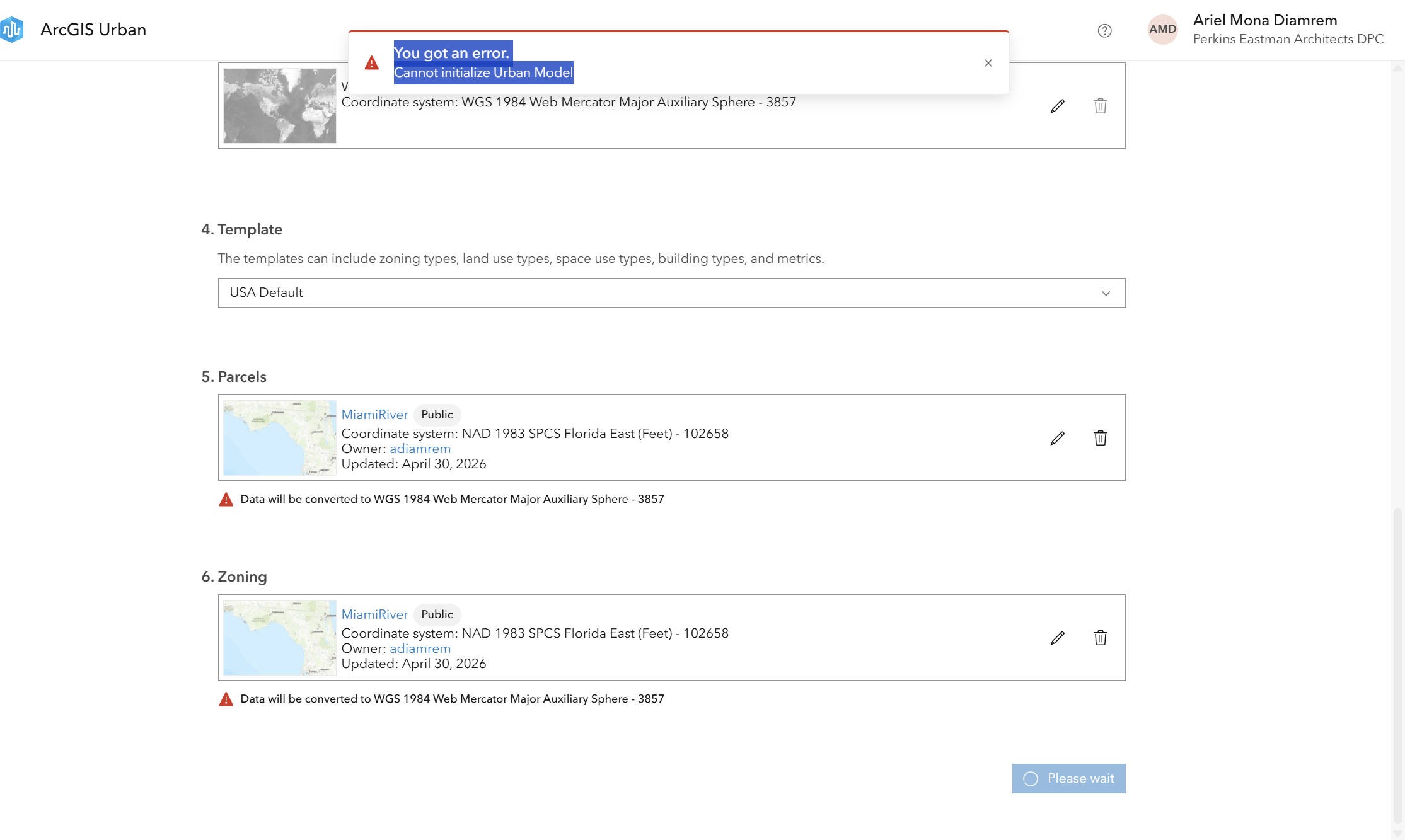Viewport: 1405px width, 840px height.
Task: Click the Parcels Florida map thumbnail
Action: click(x=280, y=438)
